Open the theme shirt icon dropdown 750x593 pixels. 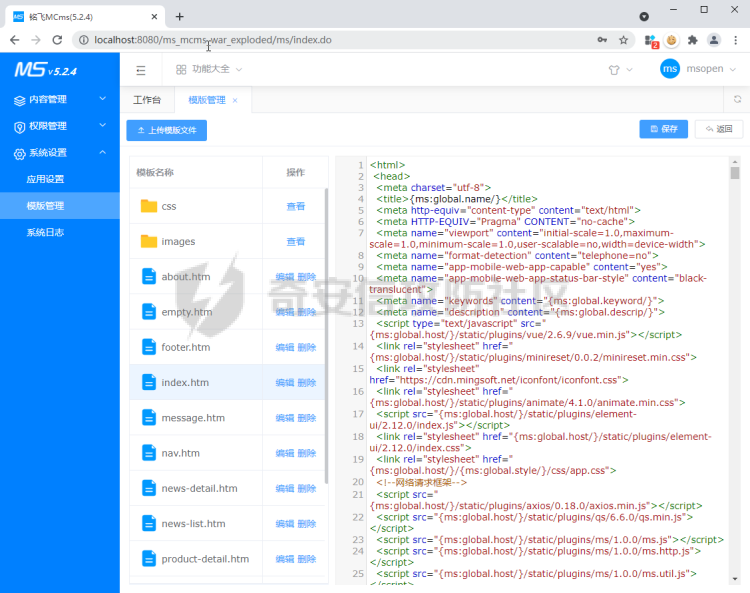(x=620, y=70)
